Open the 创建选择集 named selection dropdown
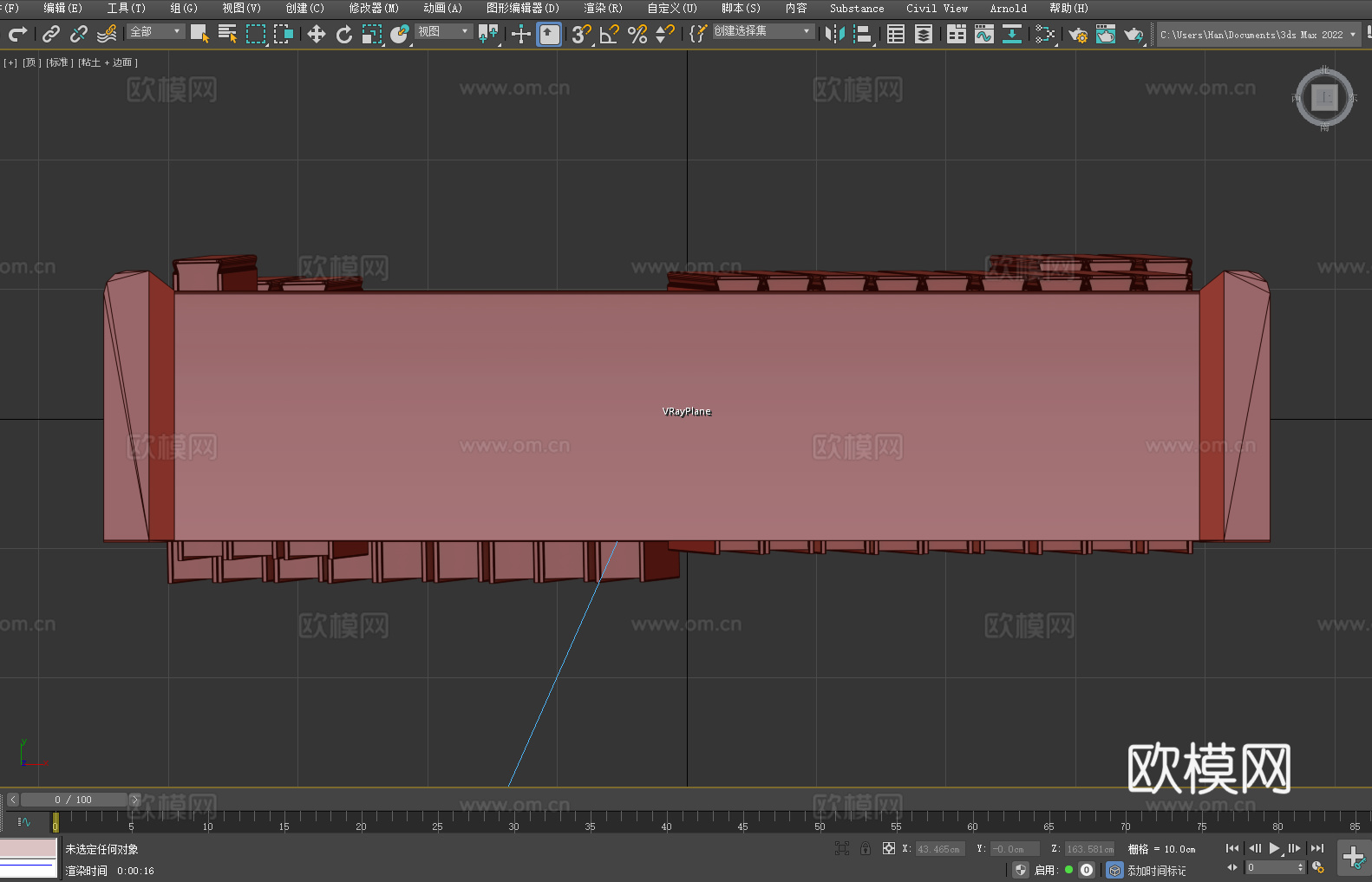1372x882 pixels. [x=763, y=31]
